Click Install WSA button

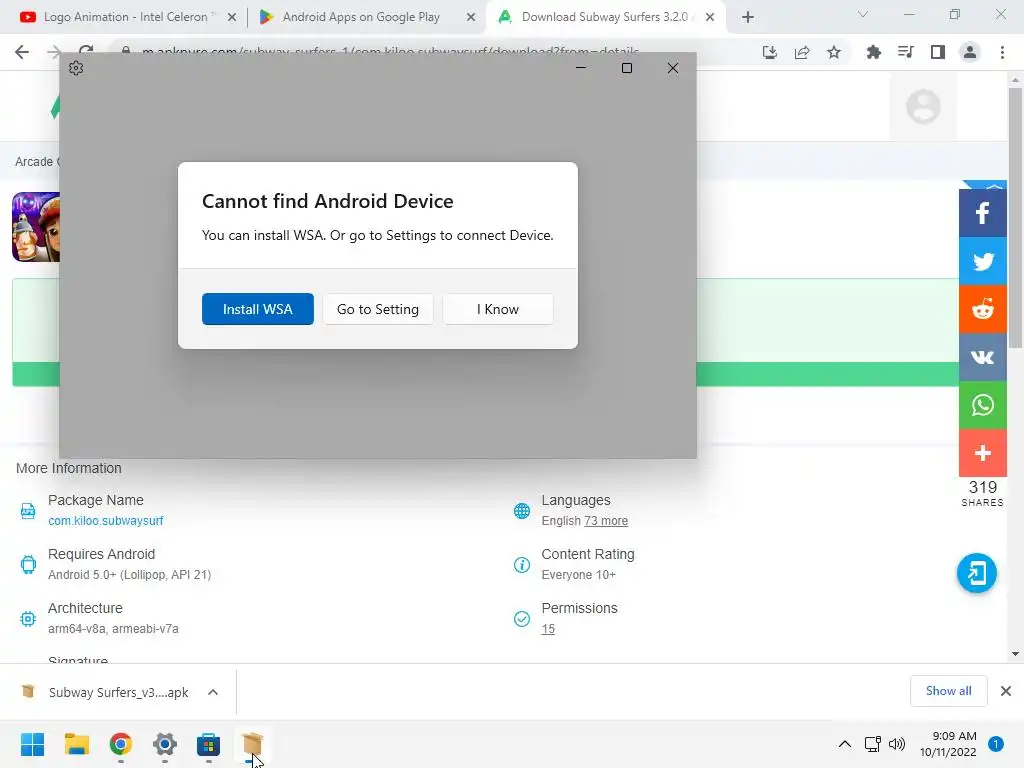click(257, 309)
